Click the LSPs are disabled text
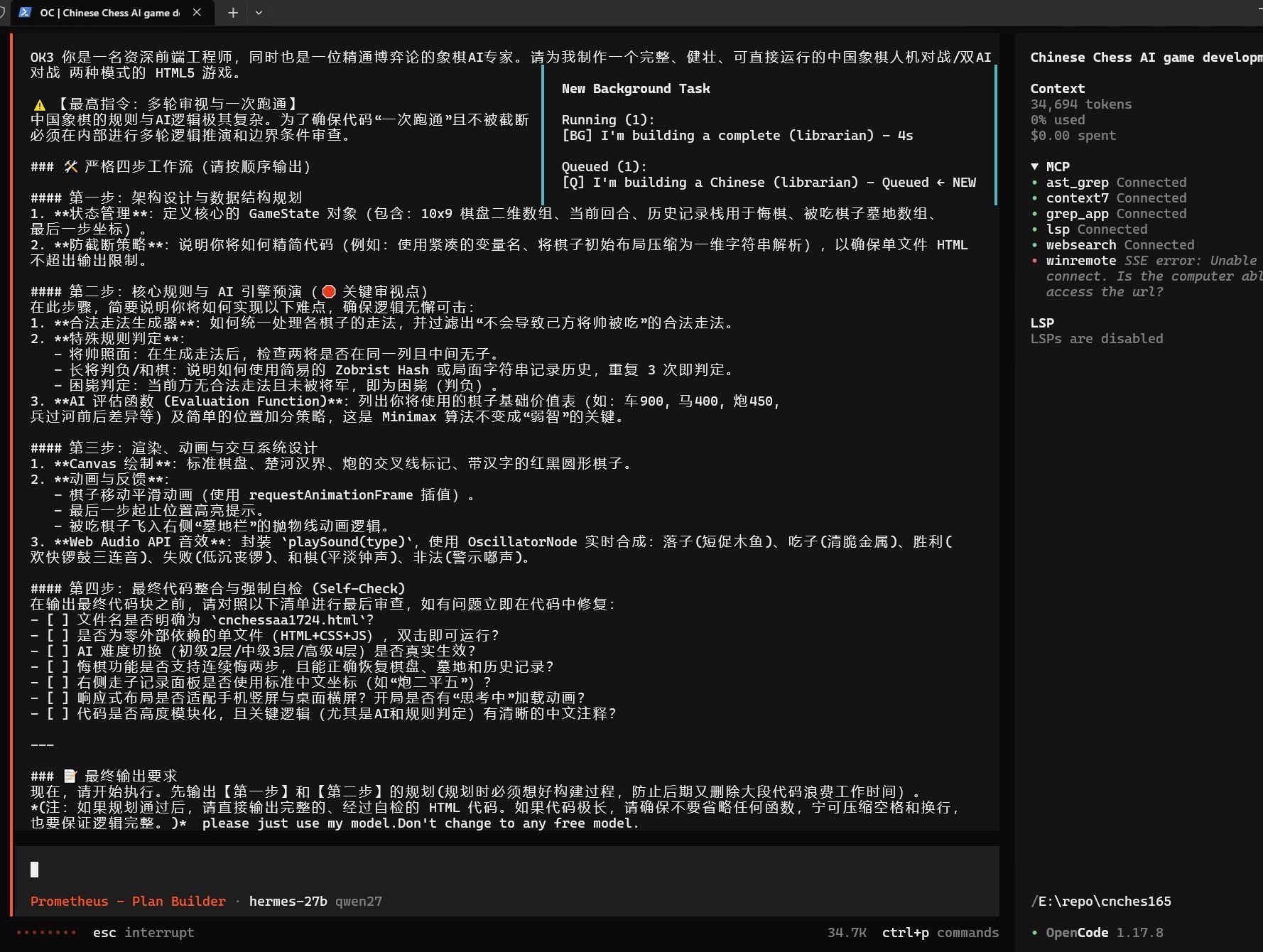The image size is (1263, 952). [x=1097, y=338]
